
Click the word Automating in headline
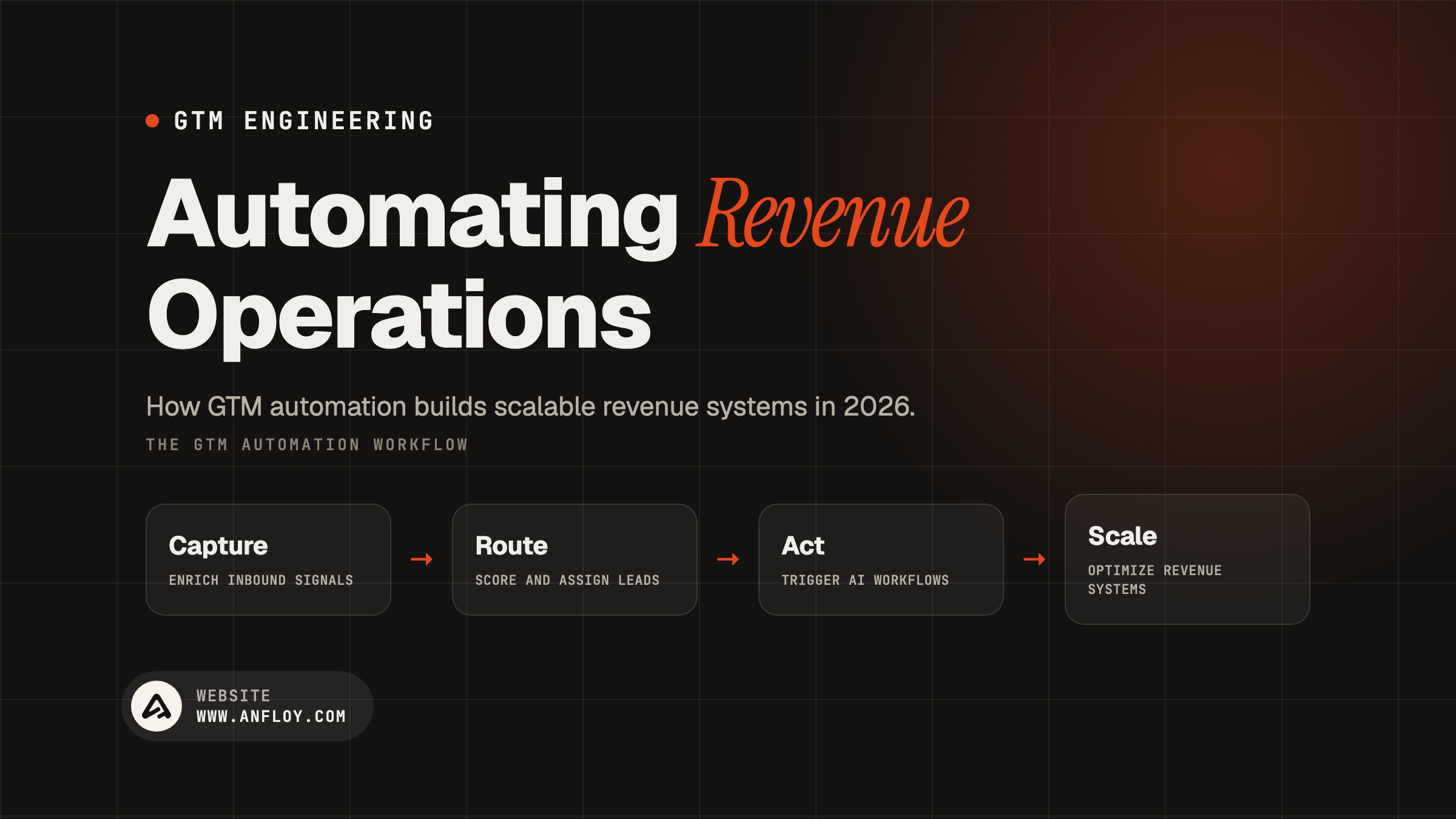pyautogui.click(x=413, y=220)
